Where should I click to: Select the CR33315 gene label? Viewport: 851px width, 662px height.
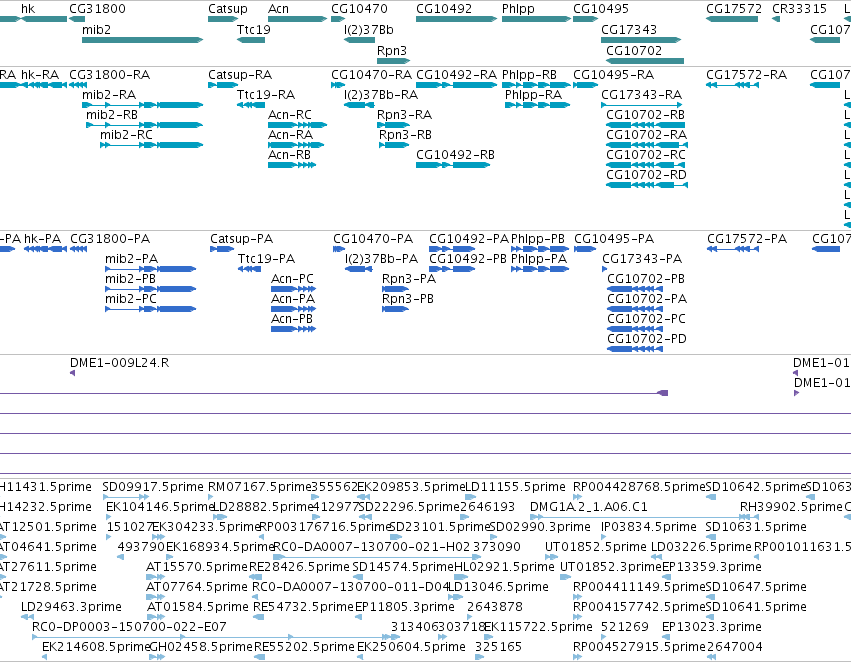point(799,9)
